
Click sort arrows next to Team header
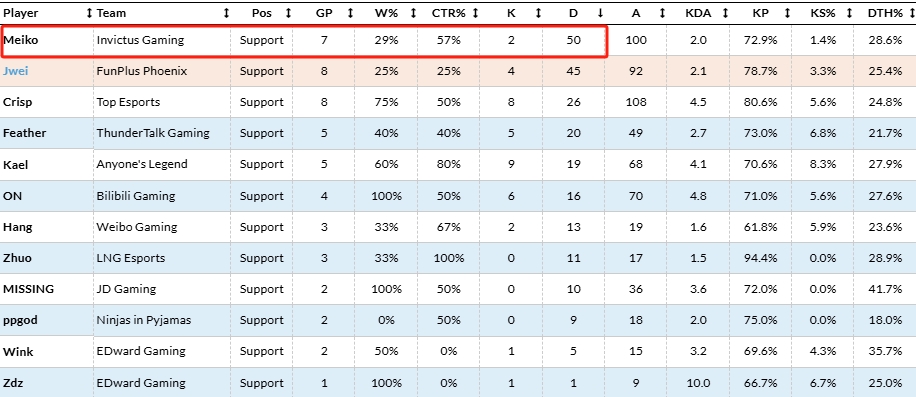(x=227, y=13)
